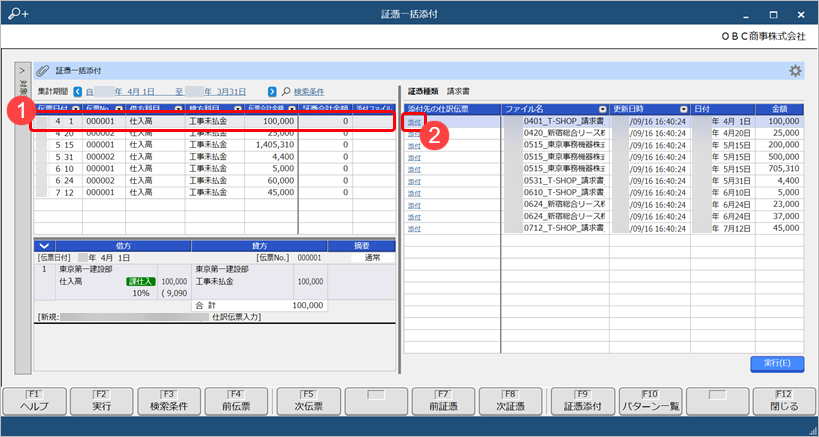The height and width of the screenshot is (437, 819).
Task: Open 借方科目 column filter dropdown
Action: 178,109
